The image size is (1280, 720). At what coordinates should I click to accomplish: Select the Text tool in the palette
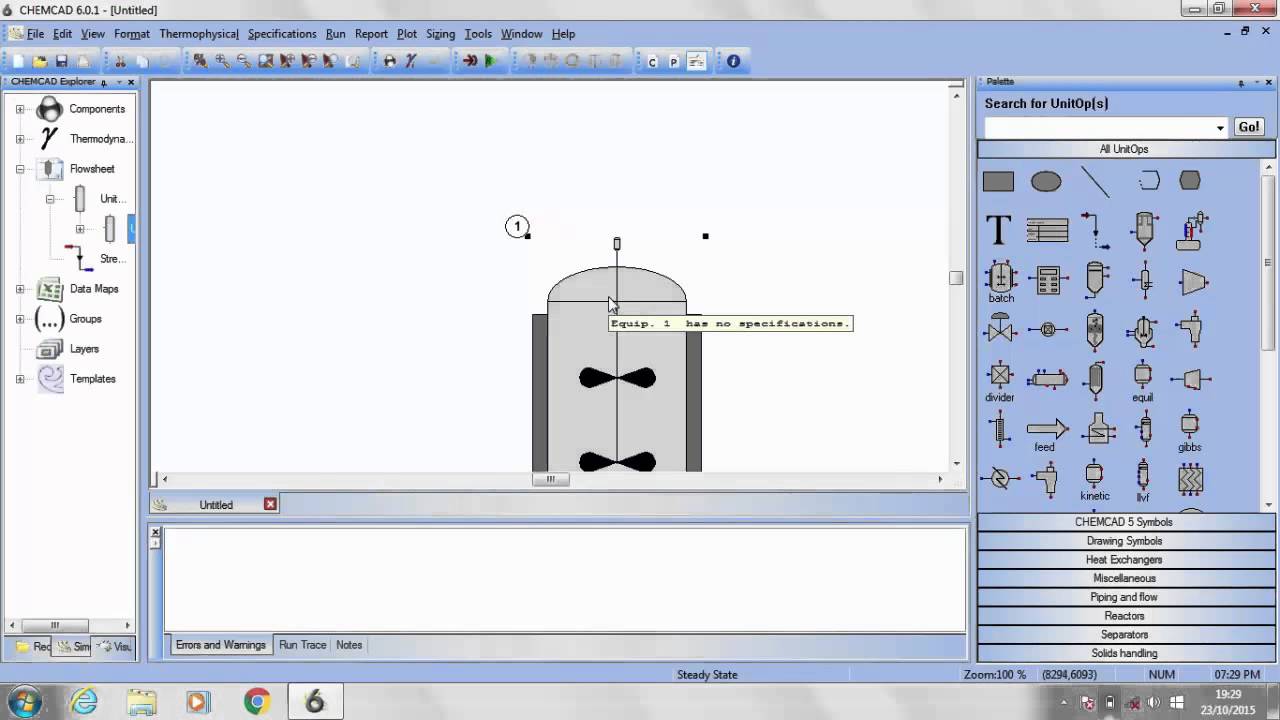(997, 230)
